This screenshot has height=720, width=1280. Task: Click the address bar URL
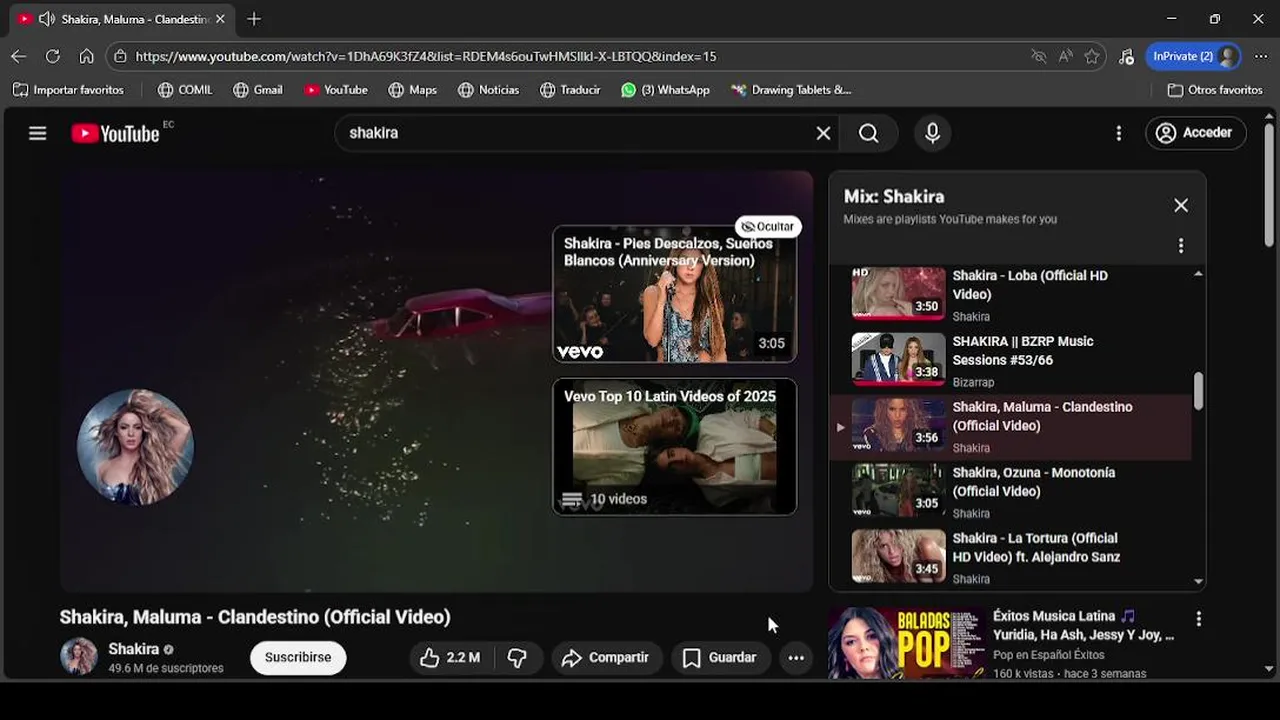click(426, 56)
